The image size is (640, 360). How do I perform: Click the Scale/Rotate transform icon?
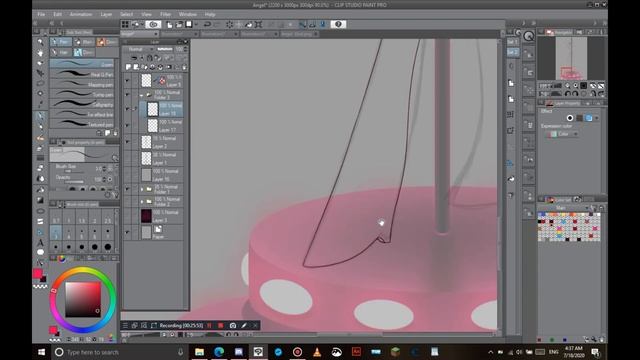coord(258,24)
